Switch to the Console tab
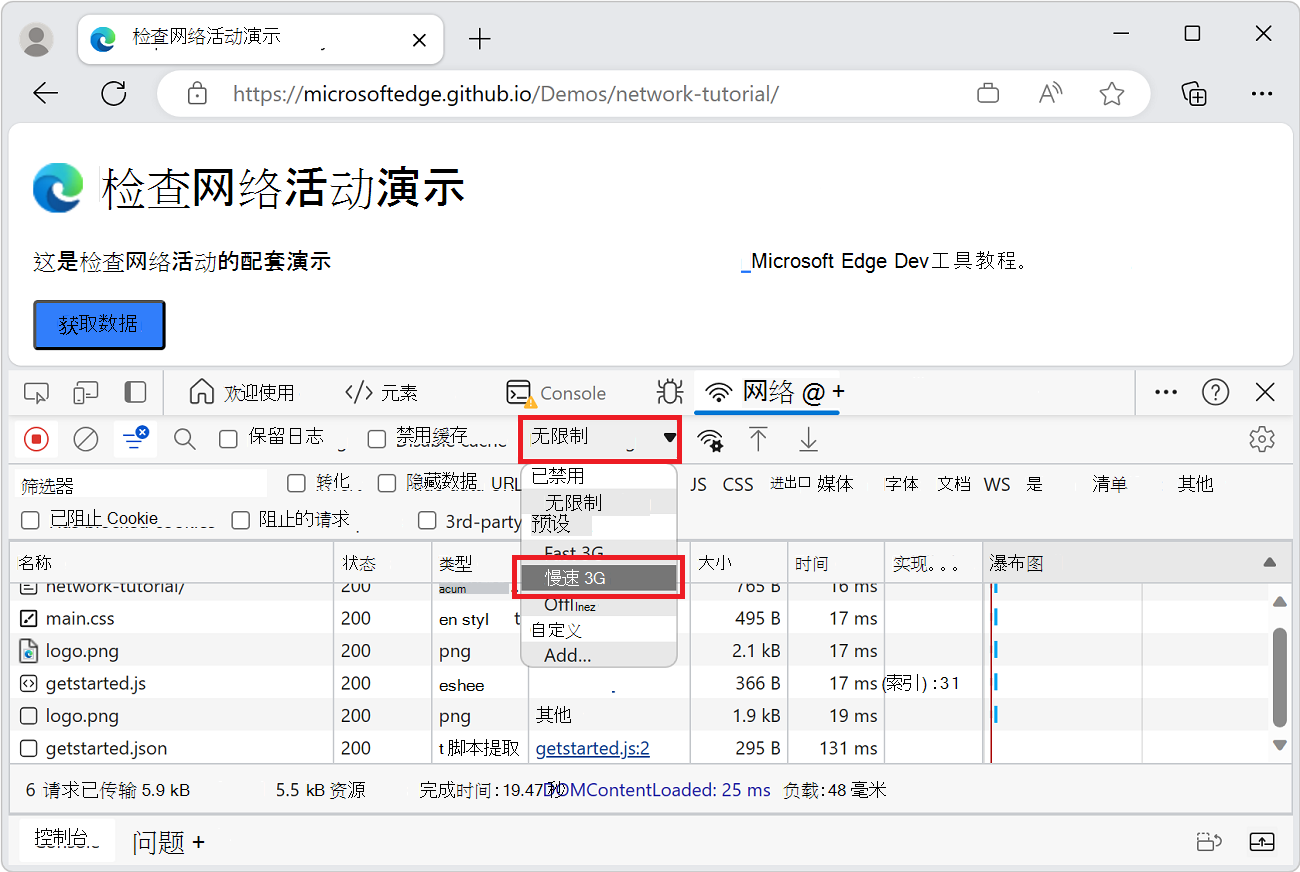This screenshot has width=1300, height=872. click(x=556, y=393)
